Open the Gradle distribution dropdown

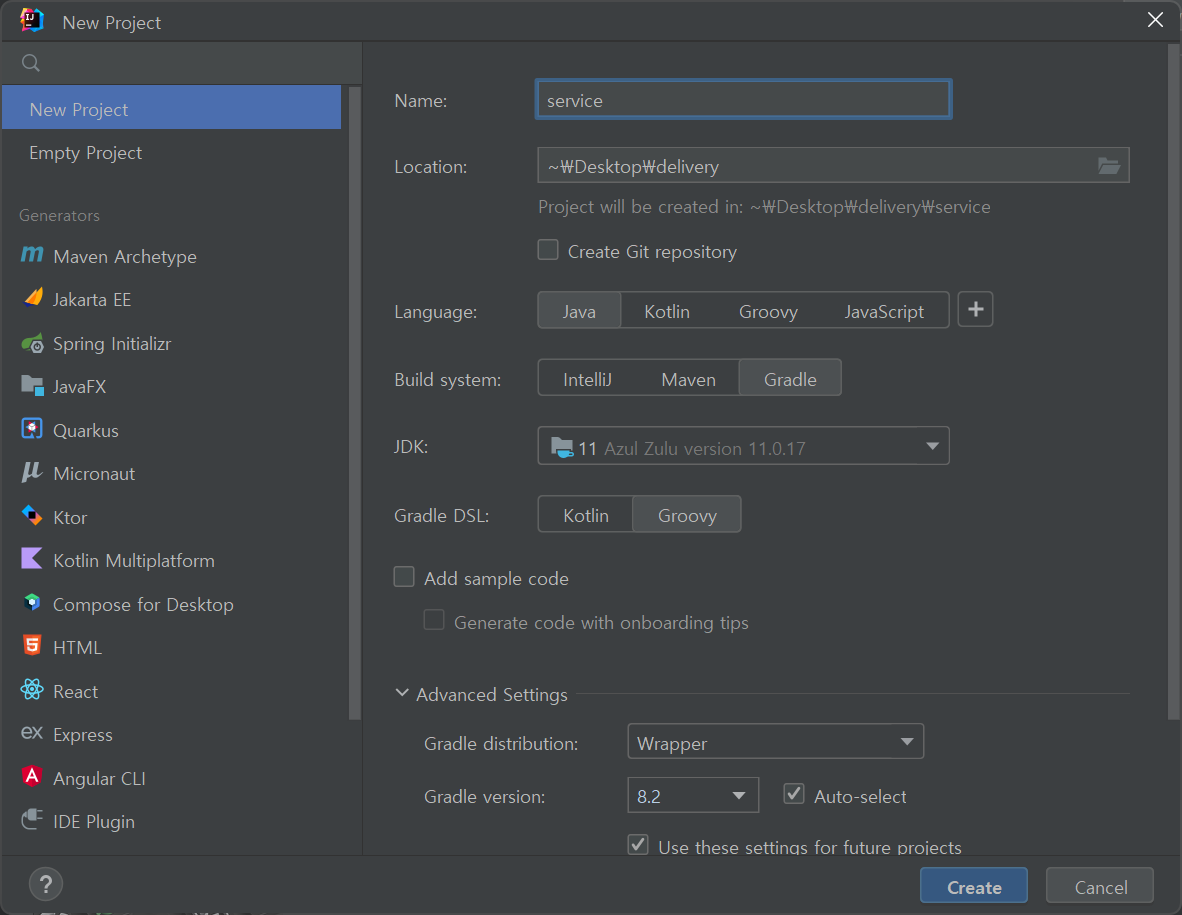pos(776,743)
